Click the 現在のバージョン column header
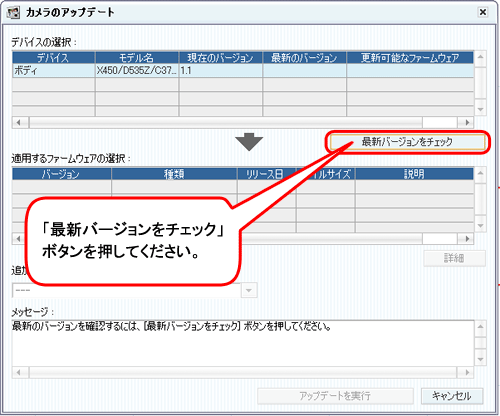The height and width of the screenshot is (416, 500). tap(220, 58)
